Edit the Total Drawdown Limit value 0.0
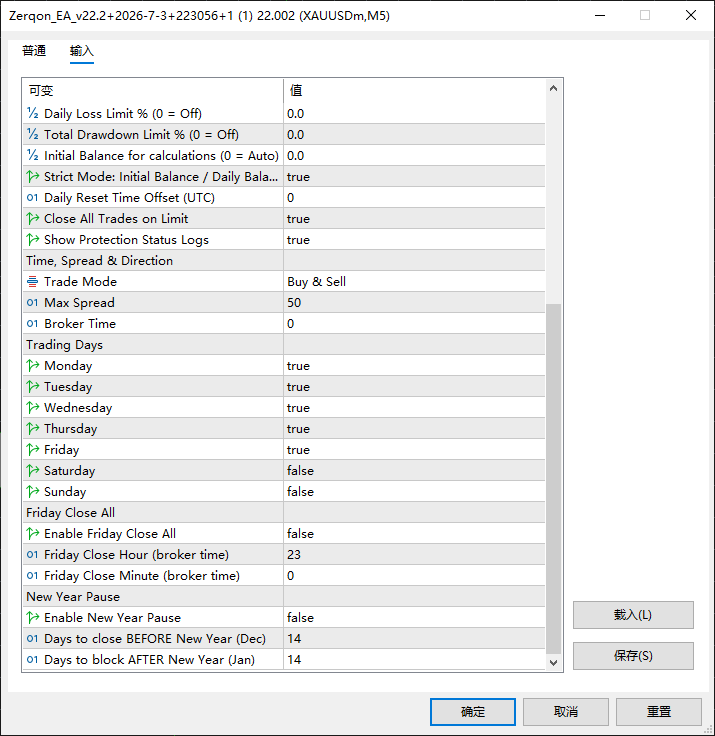 click(x=414, y=135)
